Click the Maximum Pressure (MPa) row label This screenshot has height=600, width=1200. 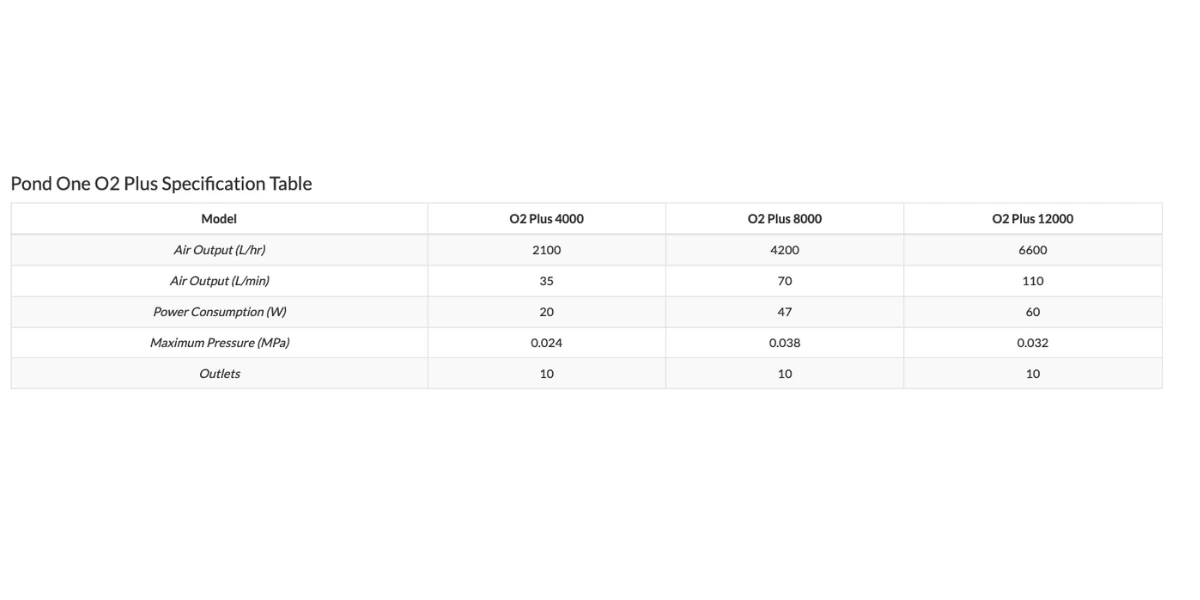point(219,343)
